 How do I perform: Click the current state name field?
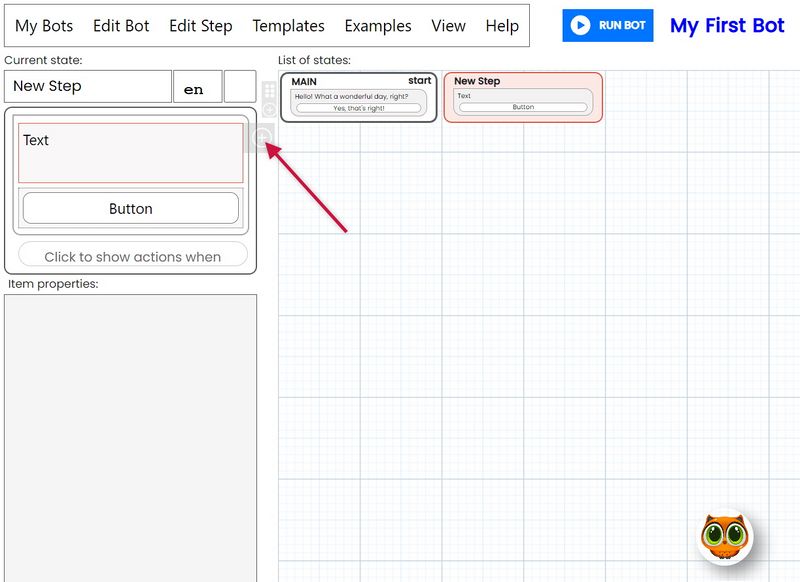point(87,87)
